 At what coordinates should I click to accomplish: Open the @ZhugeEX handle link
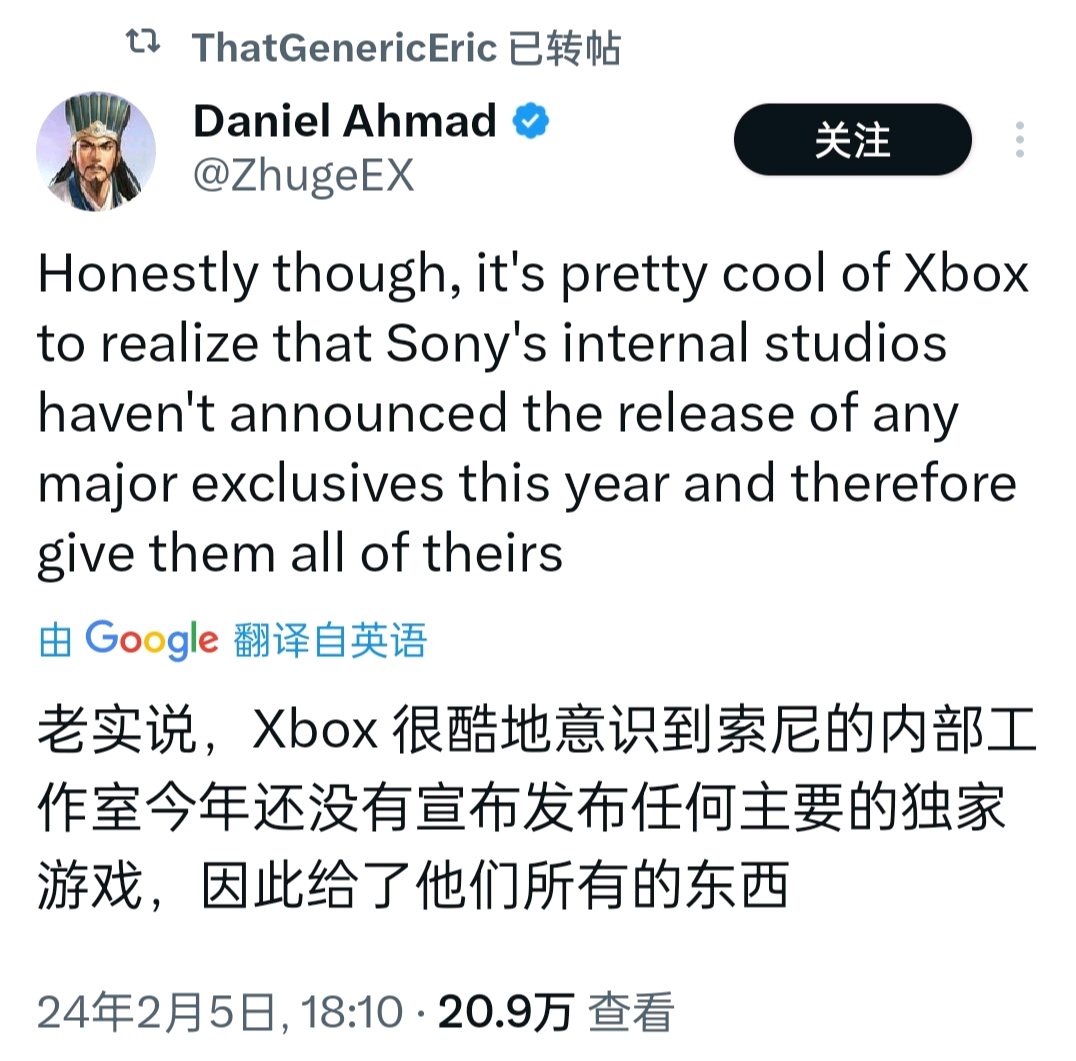302,177
